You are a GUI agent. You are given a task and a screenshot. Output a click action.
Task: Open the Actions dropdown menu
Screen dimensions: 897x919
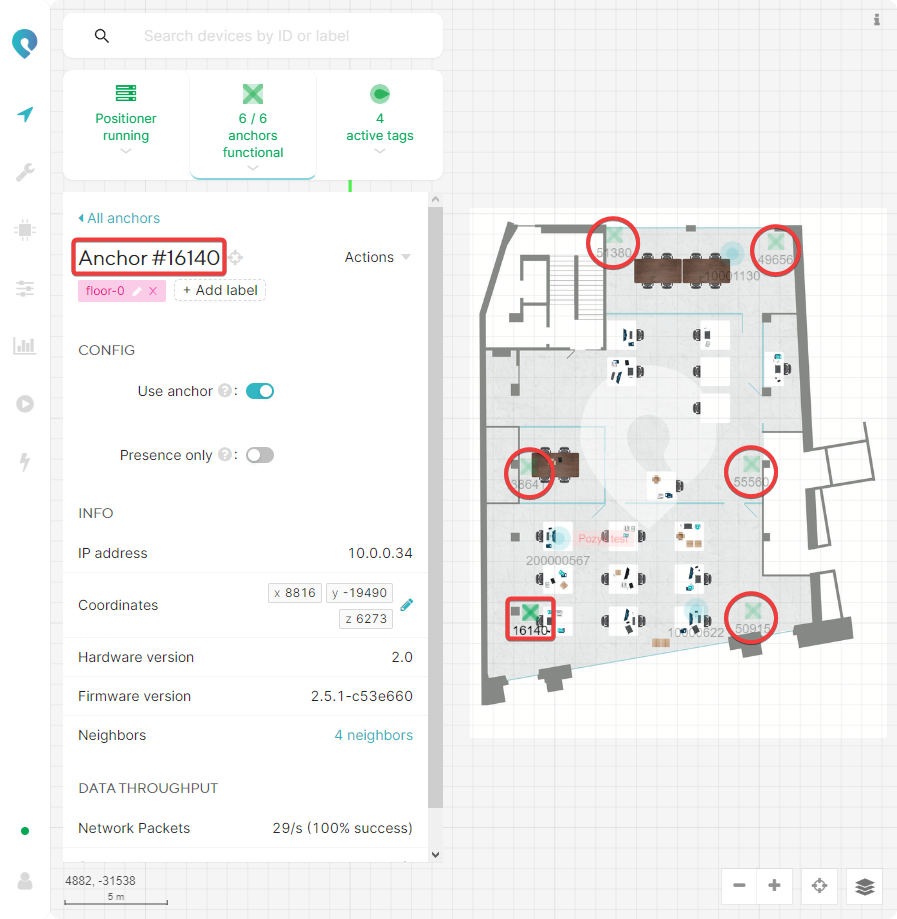[377, 257]
